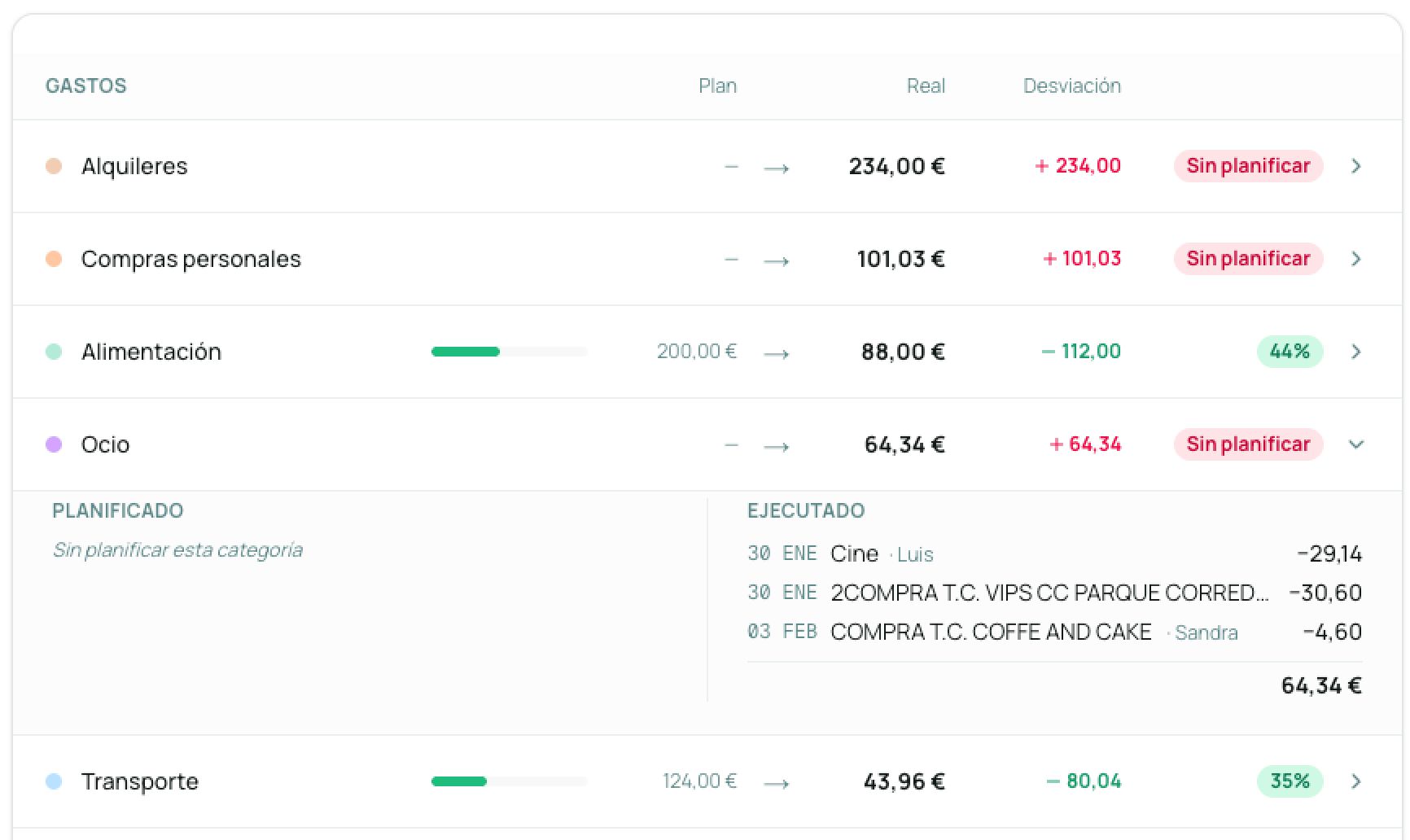
Task: Collapse the Ocio category details
Action: (x=1355, y=444)
